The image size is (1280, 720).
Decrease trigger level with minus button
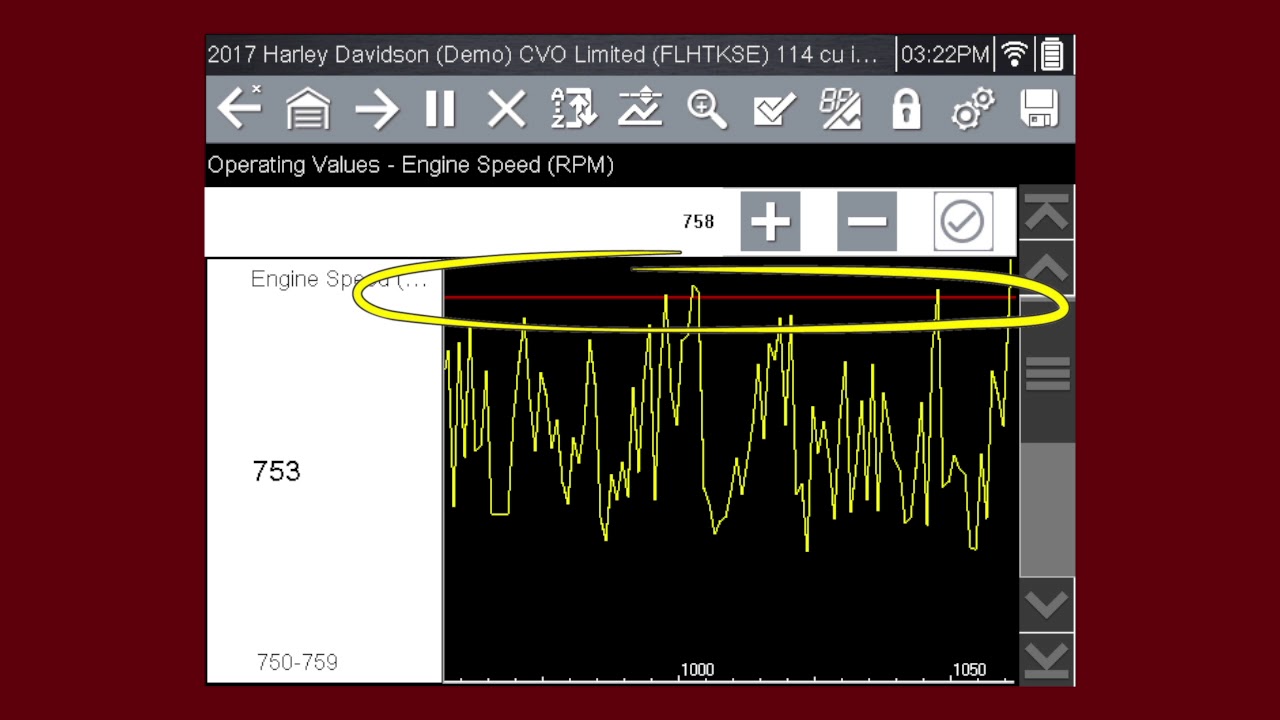coord(866,222)
